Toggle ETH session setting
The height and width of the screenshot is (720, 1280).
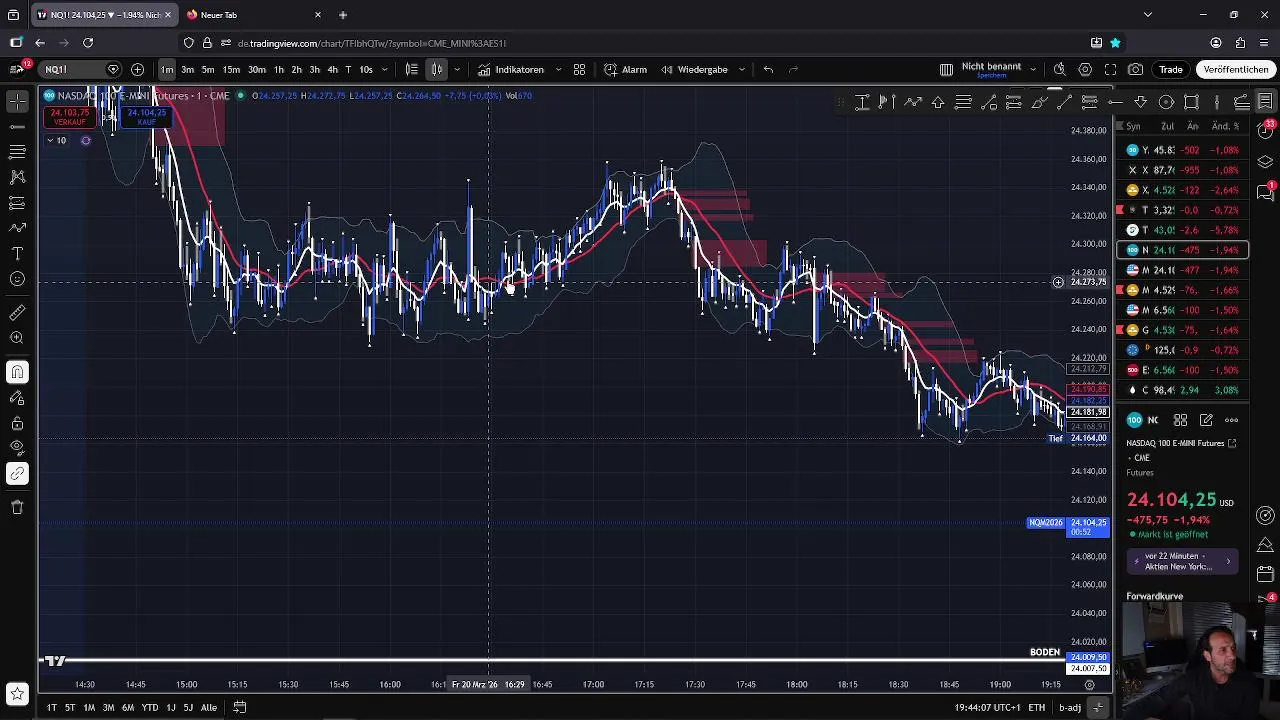click(1037, 707)
